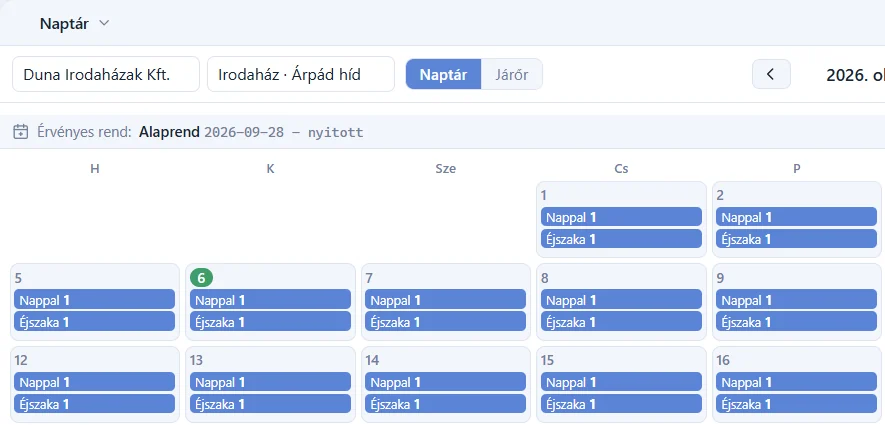
Task: Open the Éjszaka 1 shift on day 15
Action: tap(621, 404)
